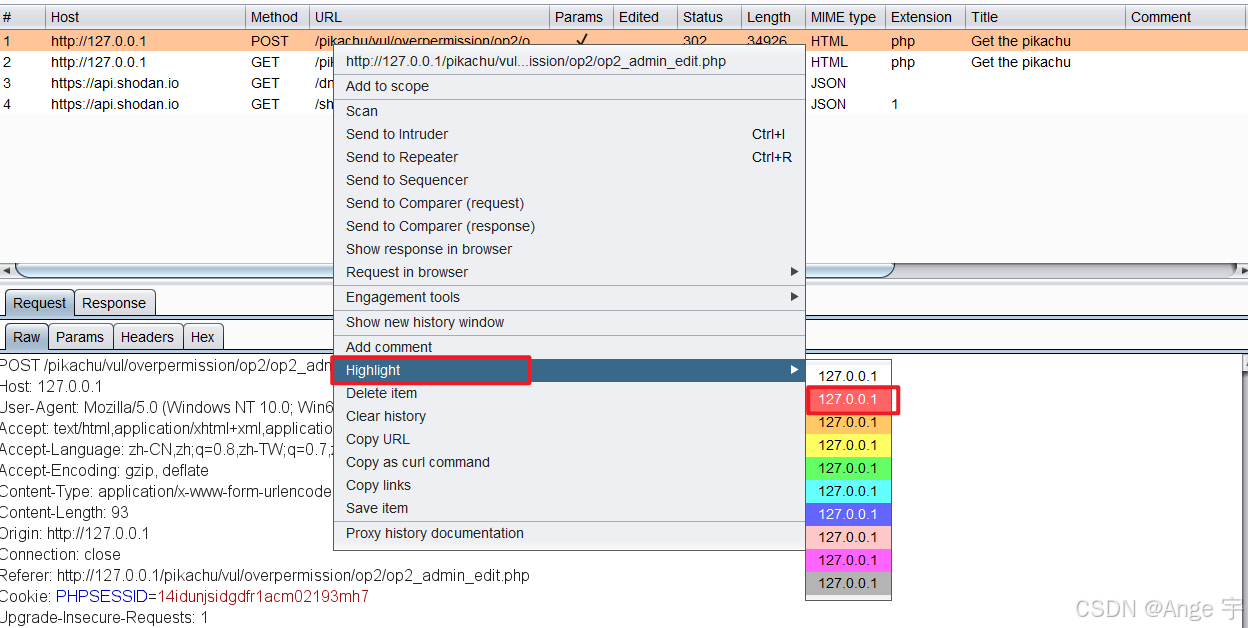Open the Headers view tab
The width and height of the screenshot is (1248, 628).
(148, 337)
